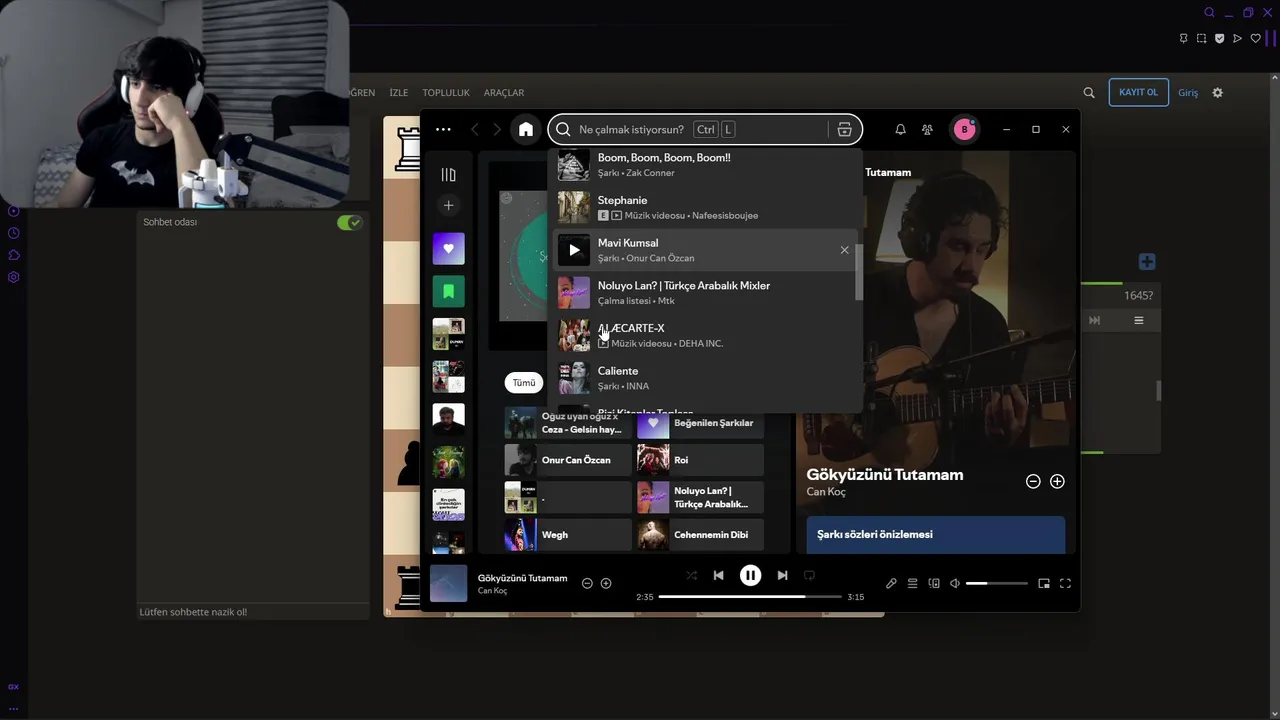Skip to next track
This screenshot has height=720, width=1280.
782,575
